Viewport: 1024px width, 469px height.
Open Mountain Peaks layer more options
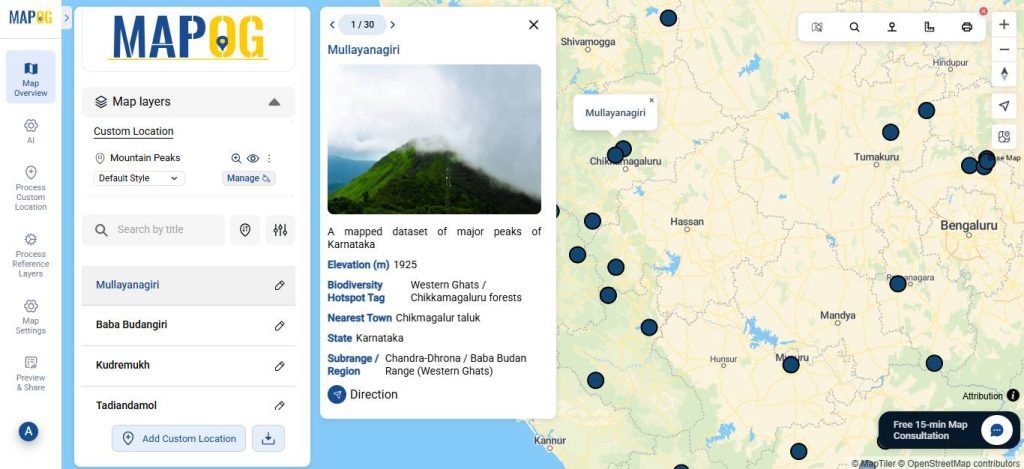(x=269, y=158)
